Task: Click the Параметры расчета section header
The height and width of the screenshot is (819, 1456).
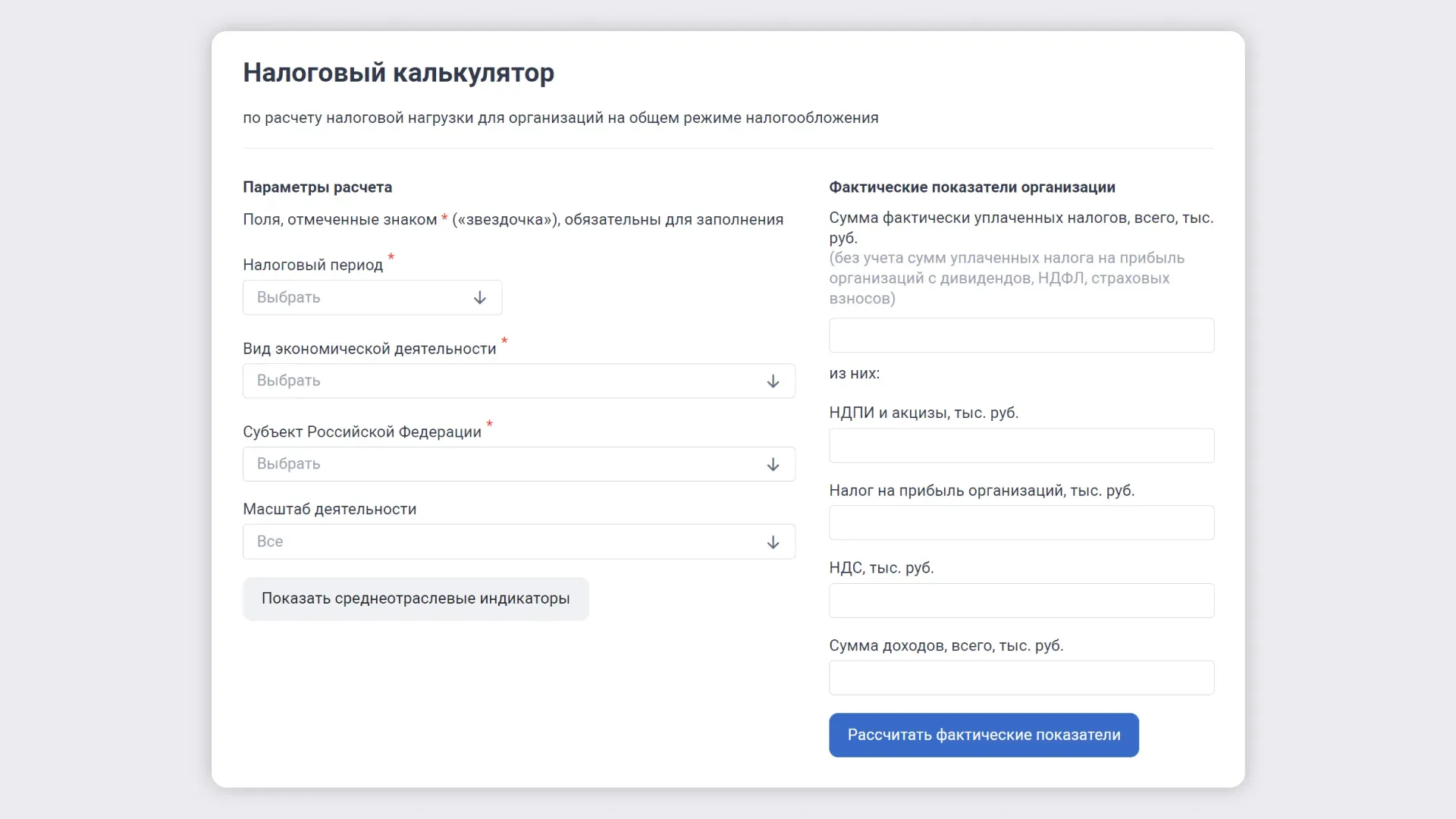Action: (x=317, y=187)
